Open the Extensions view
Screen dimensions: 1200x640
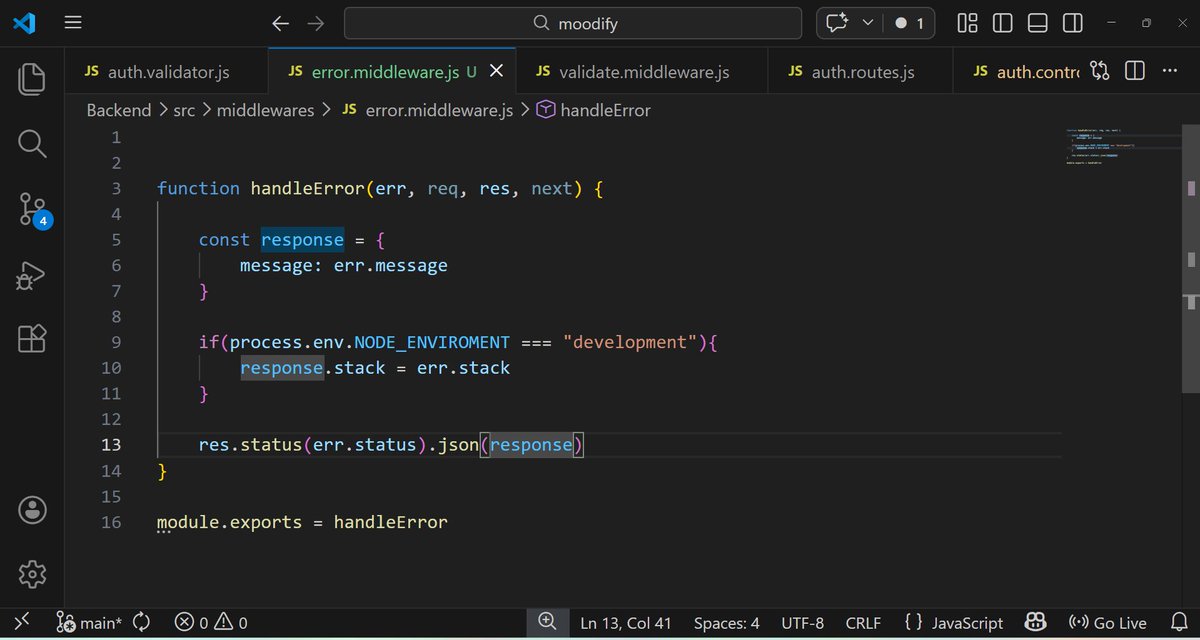click(32, 339)
